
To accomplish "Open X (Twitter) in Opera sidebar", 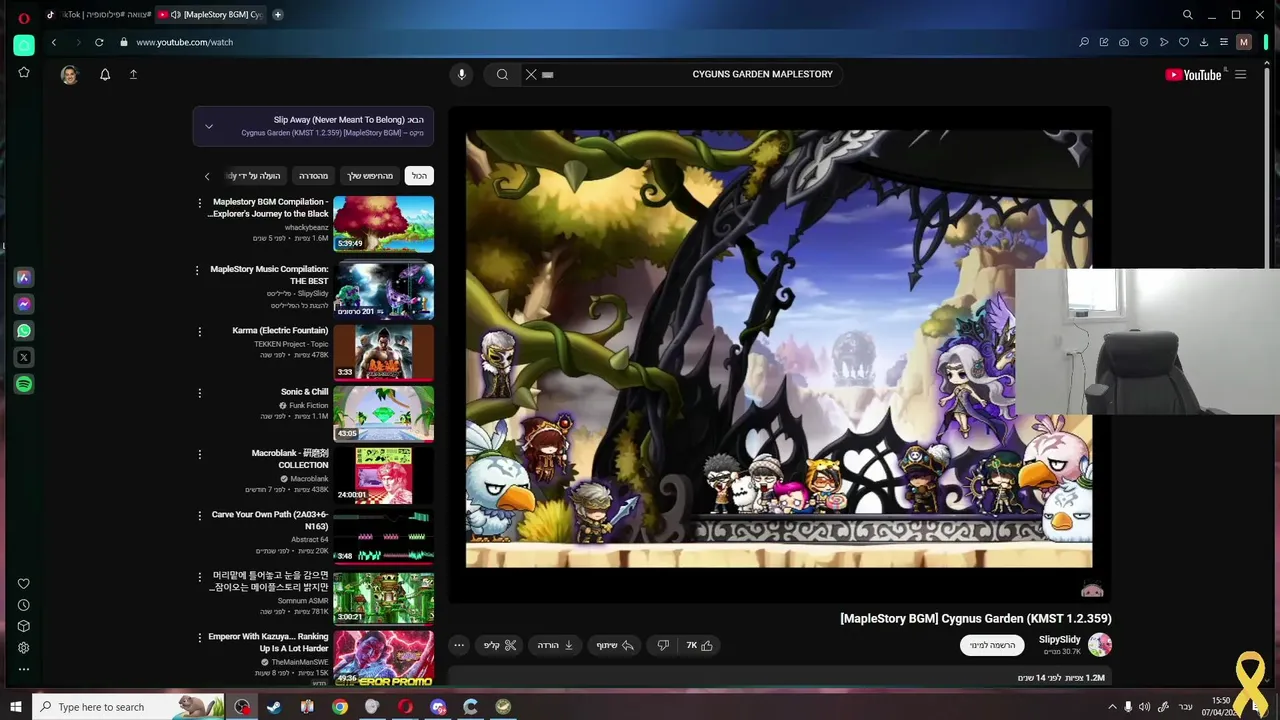I will pyautogui.click(x=24, y=357).
